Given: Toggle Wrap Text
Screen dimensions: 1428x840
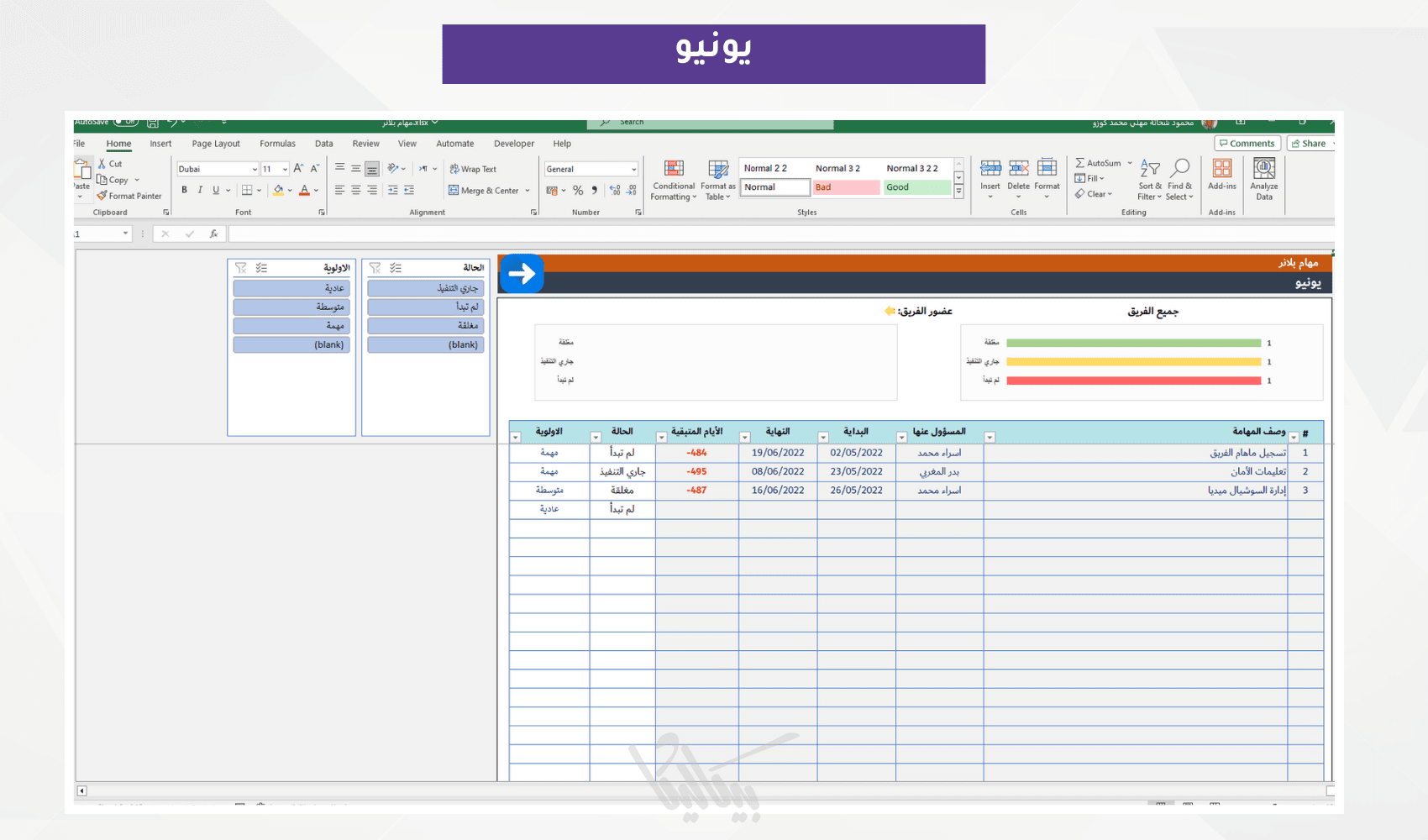Looking at the screenshot, I should pyautogui.click(x=473, y=169).
